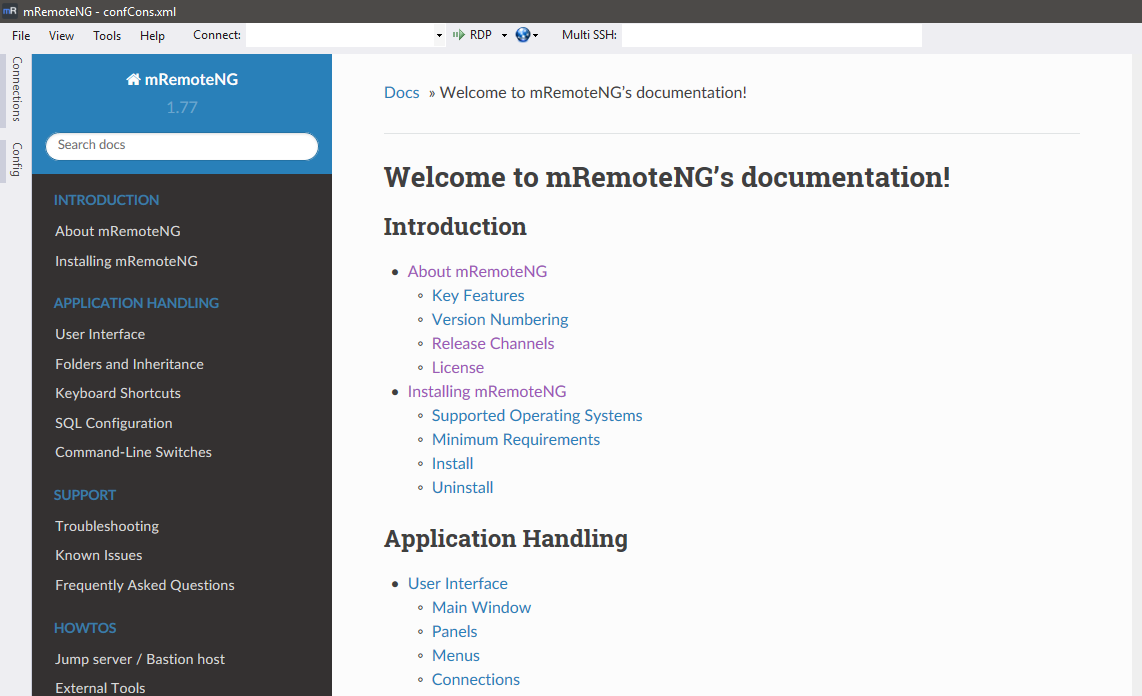Follow the Key Features link
The height and width of the screenshot is (696, 1142).
tap(478, 295)
